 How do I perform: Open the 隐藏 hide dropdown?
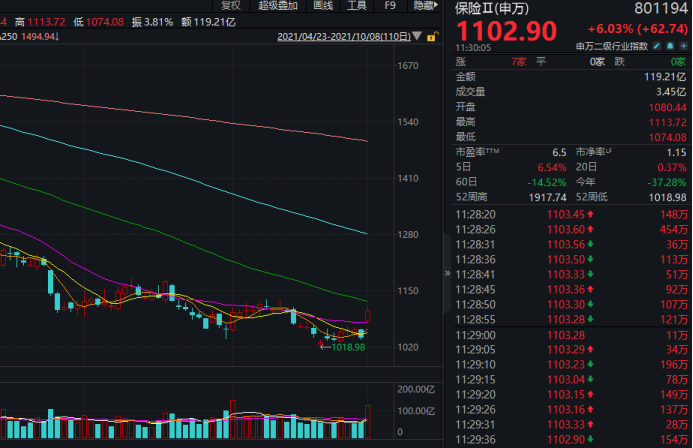423,6
